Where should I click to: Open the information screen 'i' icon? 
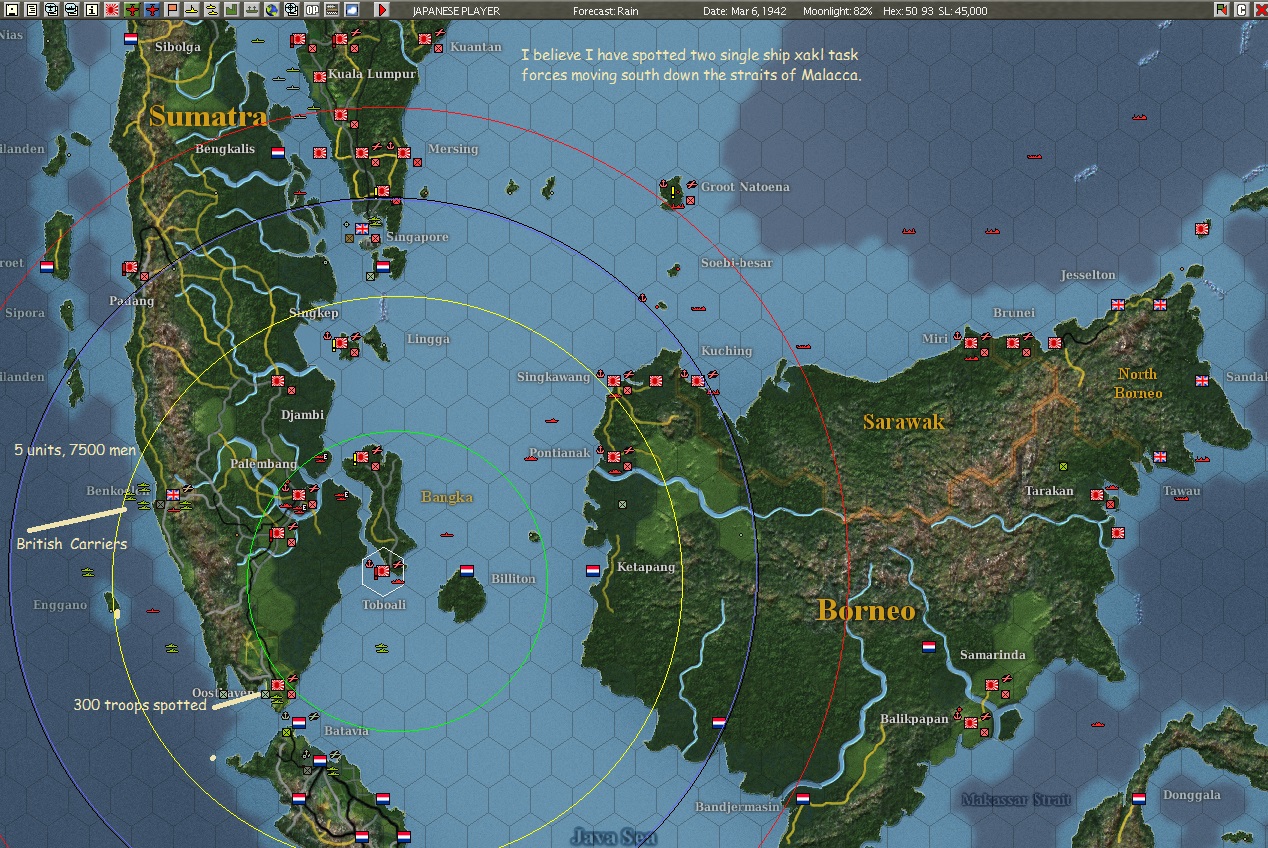92,10
